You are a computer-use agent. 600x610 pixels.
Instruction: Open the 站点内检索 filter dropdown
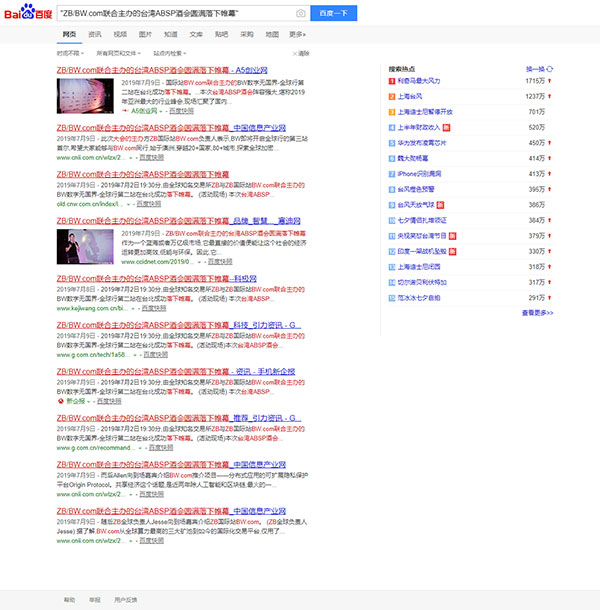[170, 53]
